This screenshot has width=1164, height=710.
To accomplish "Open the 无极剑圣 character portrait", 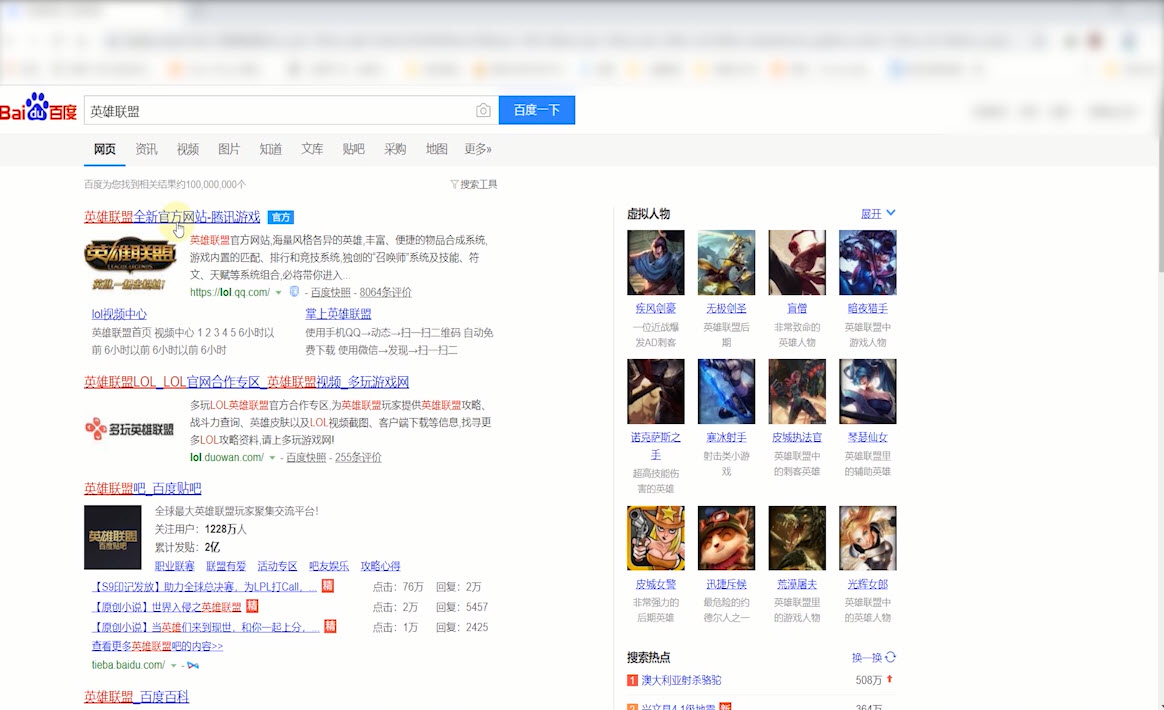I will pos(726,262).
